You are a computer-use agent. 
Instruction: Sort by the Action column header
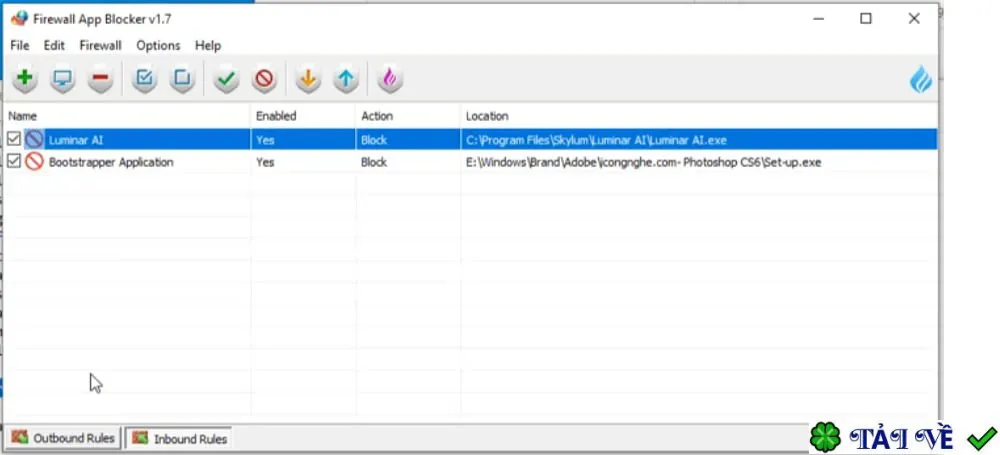click(x=408, y=116)
